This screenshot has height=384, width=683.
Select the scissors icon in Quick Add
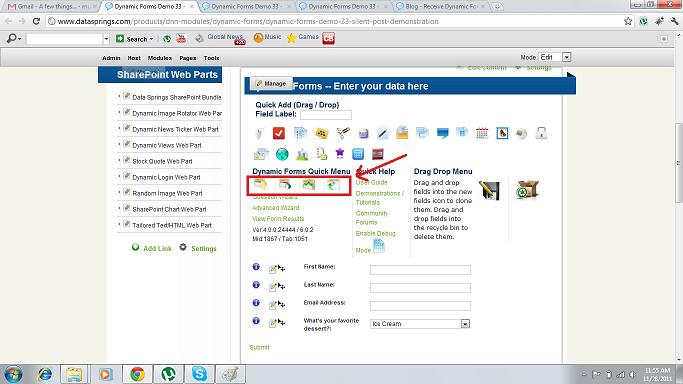pos(343,133)
